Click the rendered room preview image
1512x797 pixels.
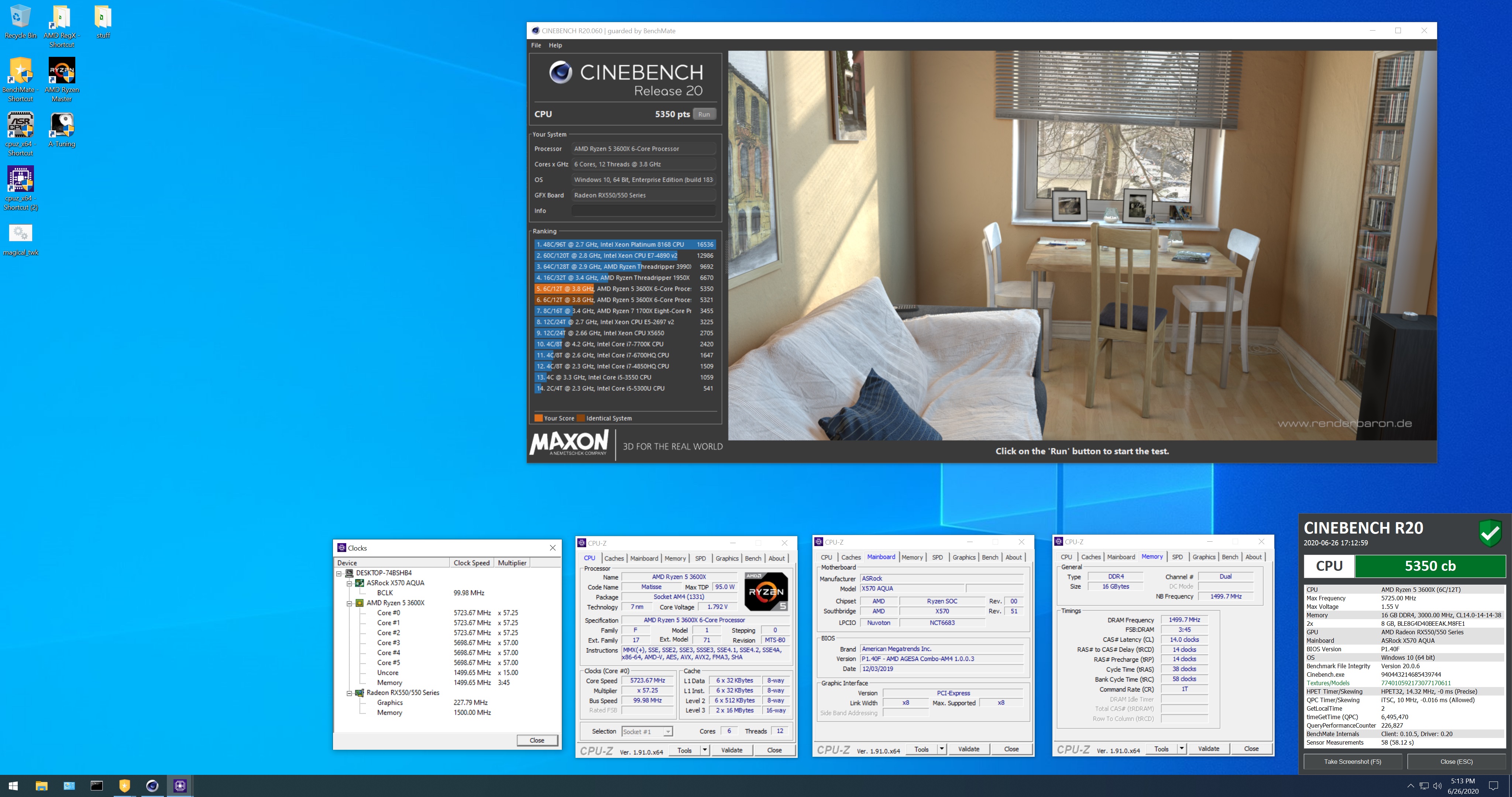pyautogui.click(x=1082, y=245)
